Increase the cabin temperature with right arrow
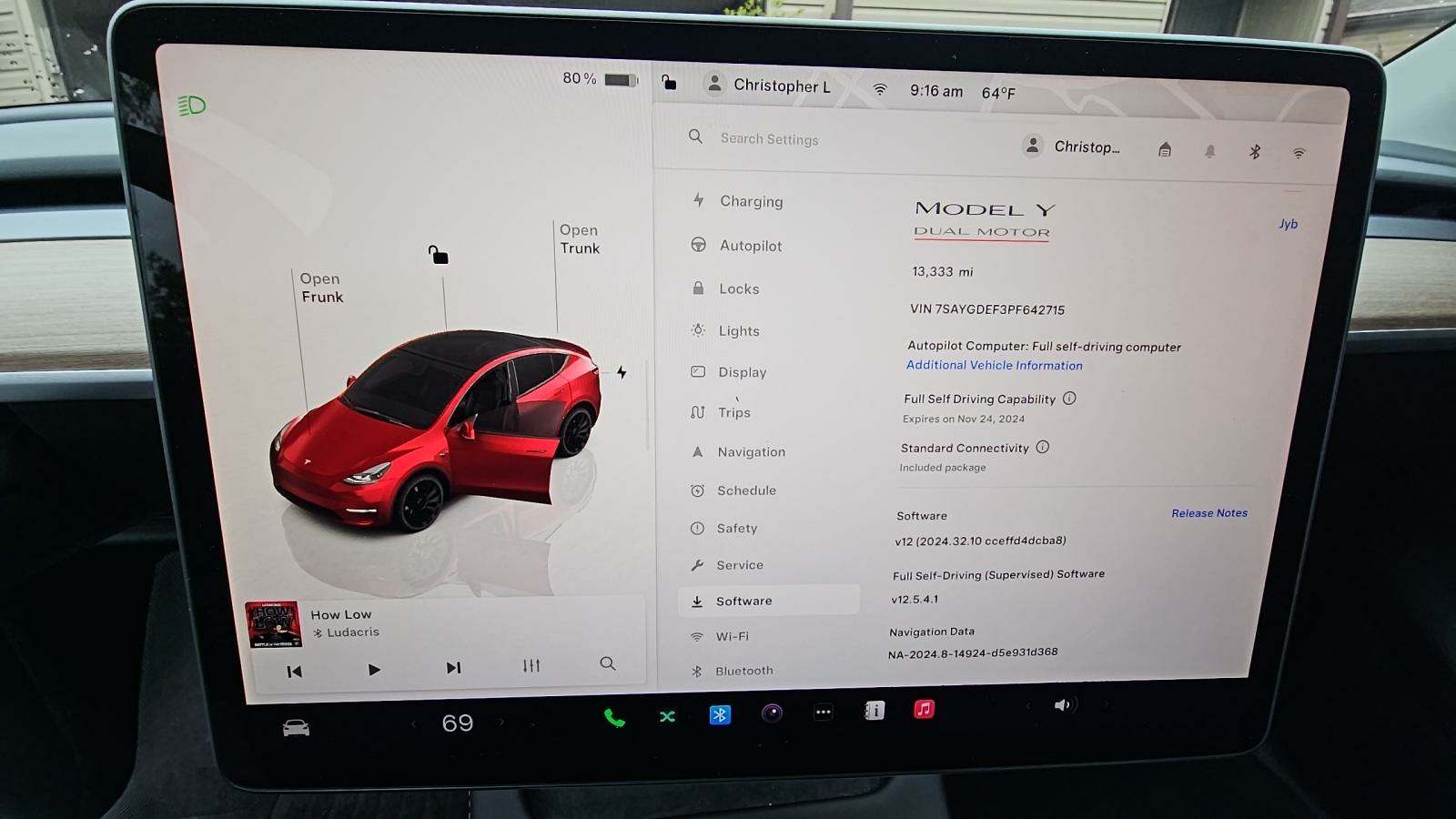The width and height of the screenshot is (1456, 819). (501, 723)
